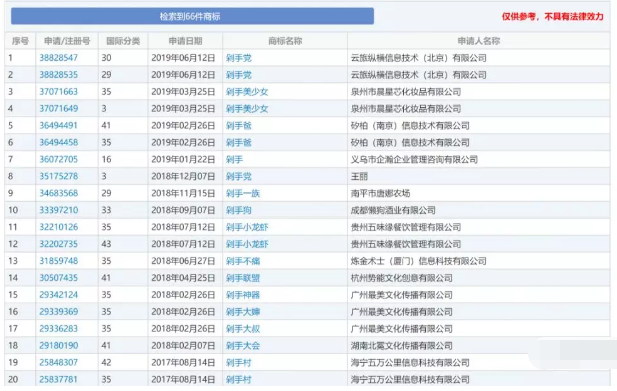Open 剁手村 trademark in row 20

238,379
